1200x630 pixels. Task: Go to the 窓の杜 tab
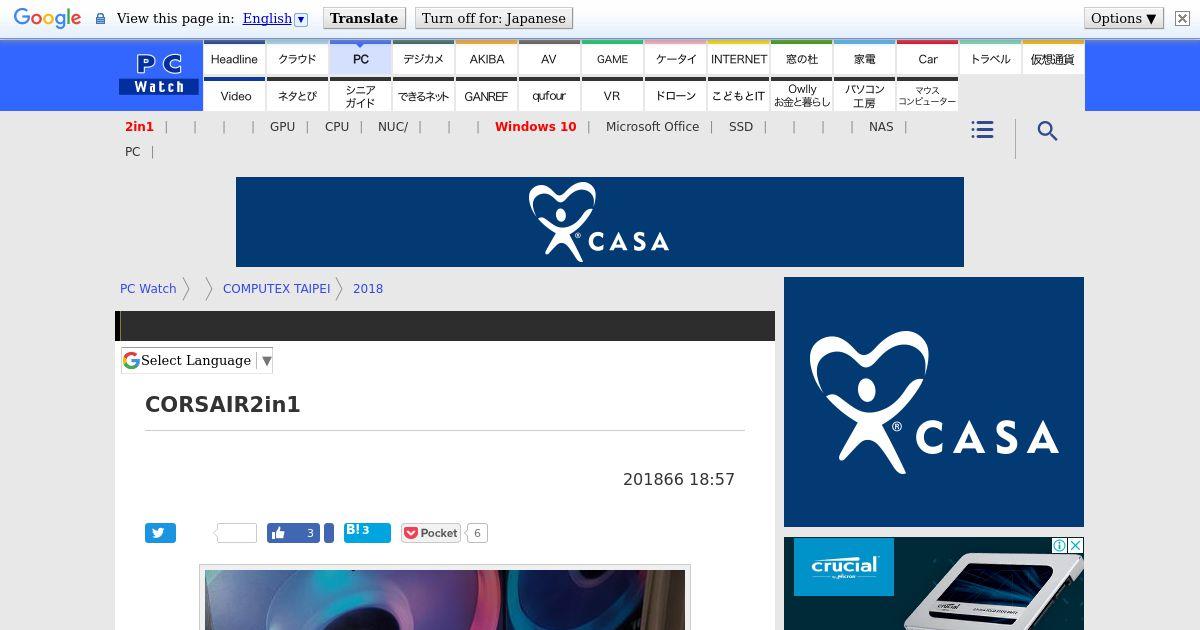click(x=802, y=59)
